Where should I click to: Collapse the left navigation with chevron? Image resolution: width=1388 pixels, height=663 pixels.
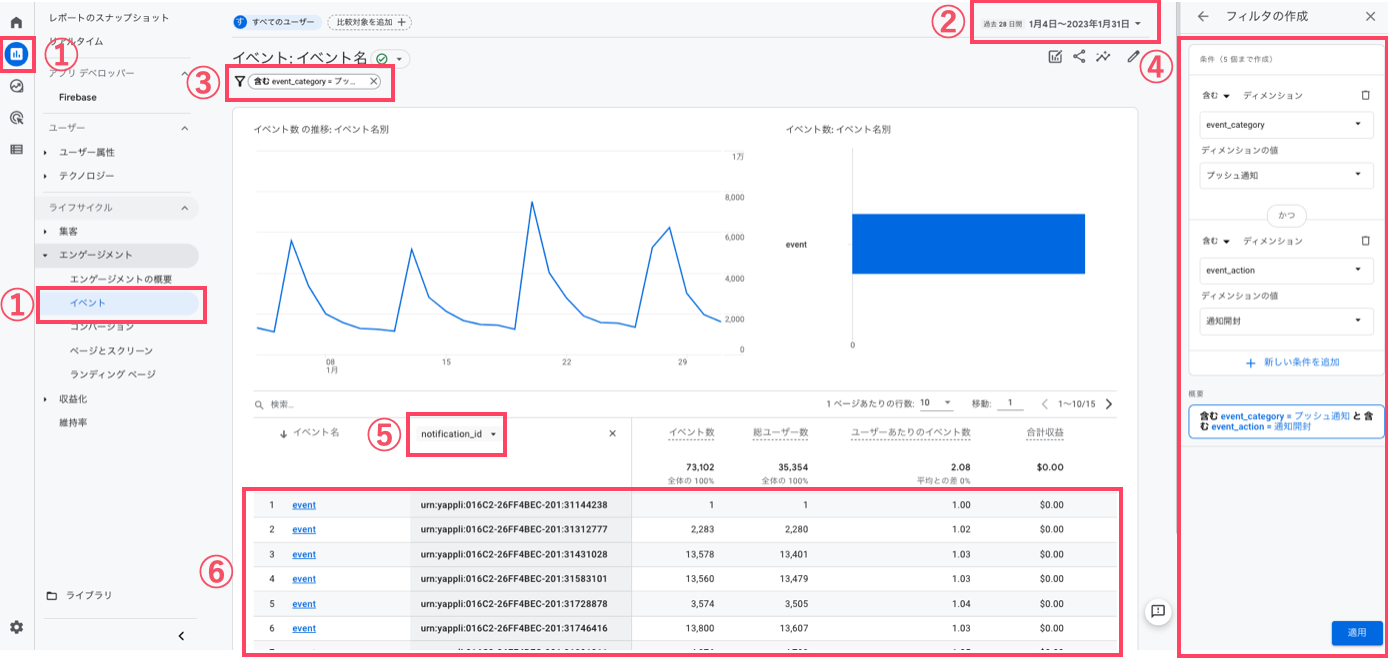[181, 636]
